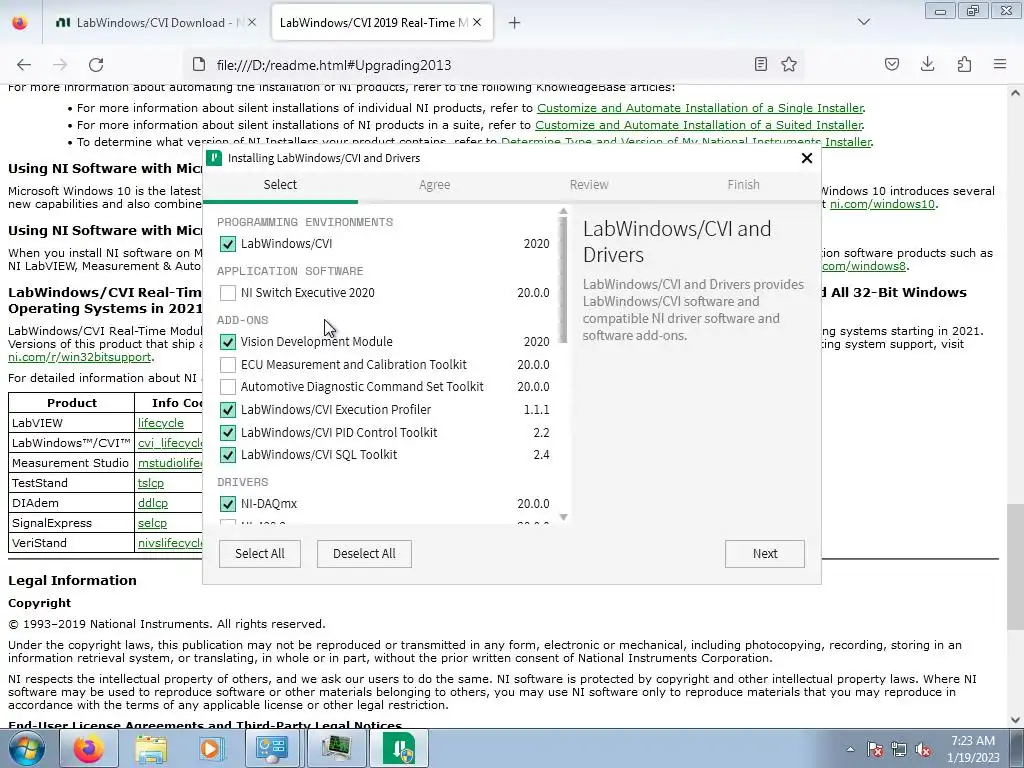Open the device monitor taskbar icon
Image resolution: width=1024 pixels, height=768 pixels.
pos(336,748)
